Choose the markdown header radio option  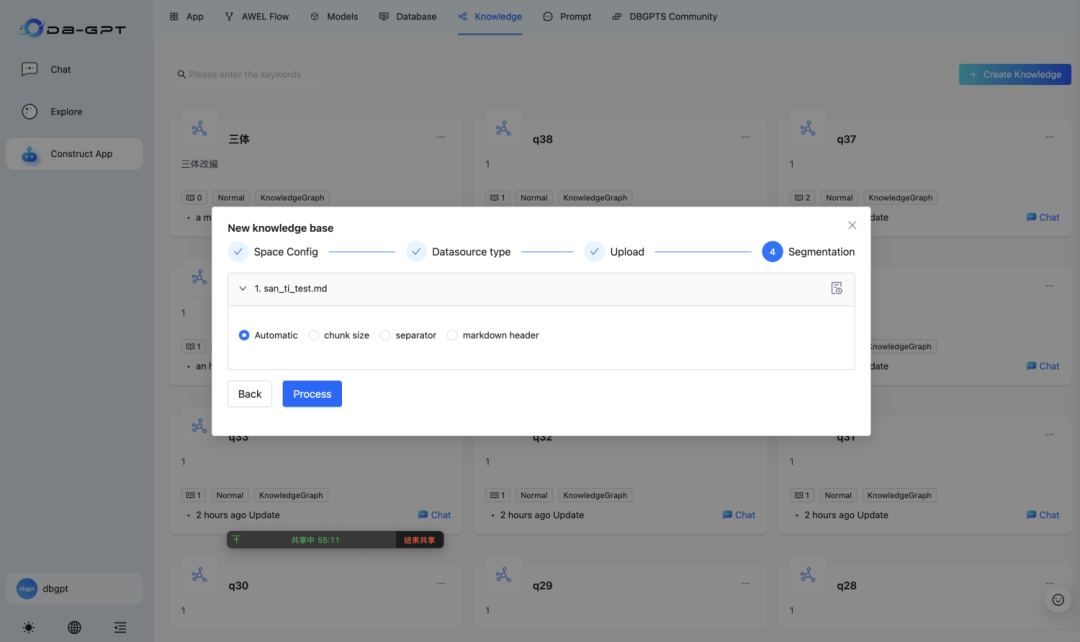coord(492,335)
